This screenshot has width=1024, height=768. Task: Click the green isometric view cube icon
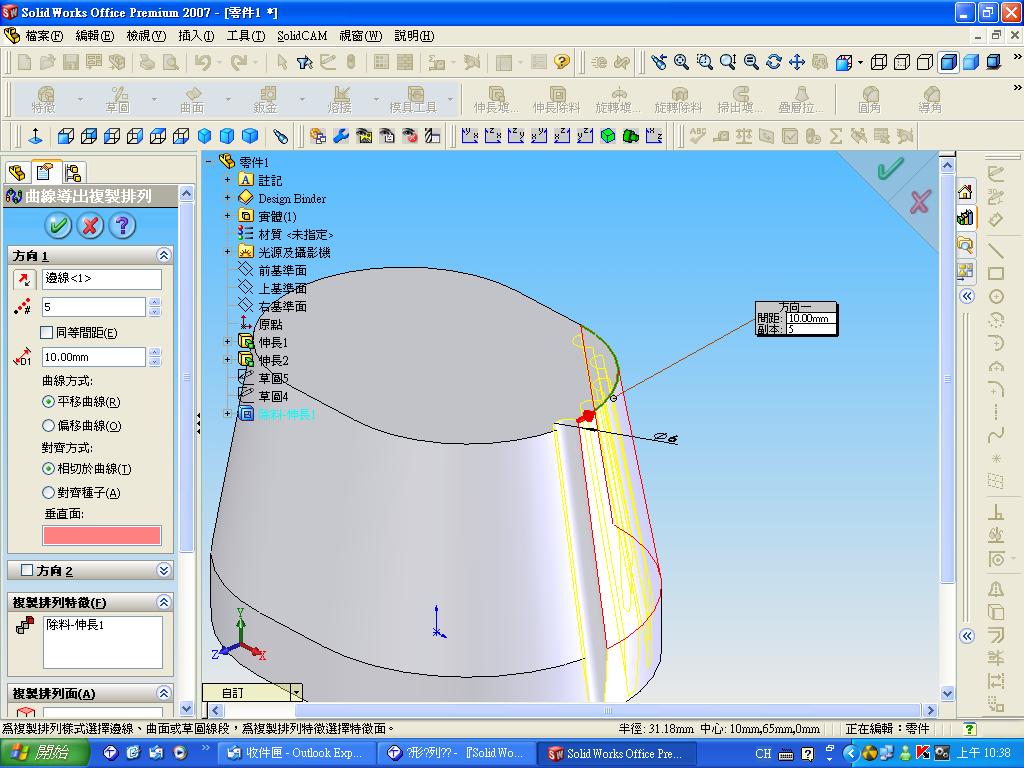click(x=608, y=136)
